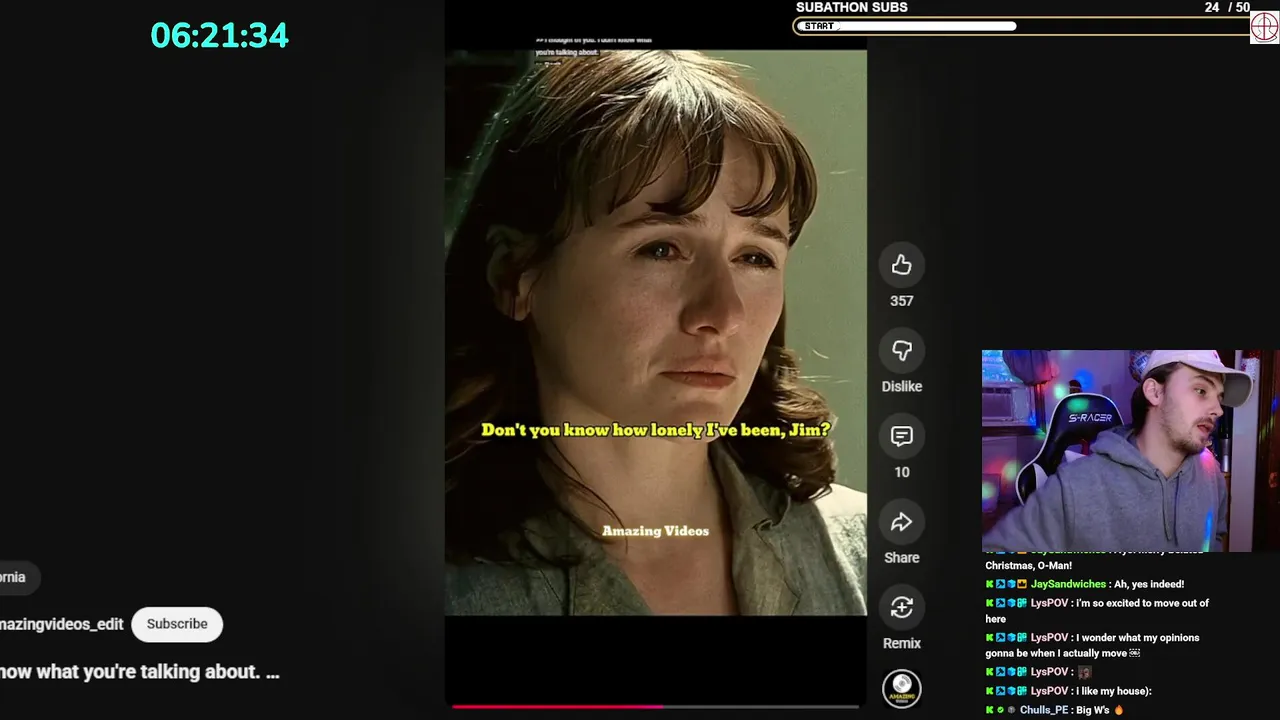This screenshot has width=1280, height=720.
Task: Subscribe to amazingvideos_edit channel
Action: tap(177, 624)
